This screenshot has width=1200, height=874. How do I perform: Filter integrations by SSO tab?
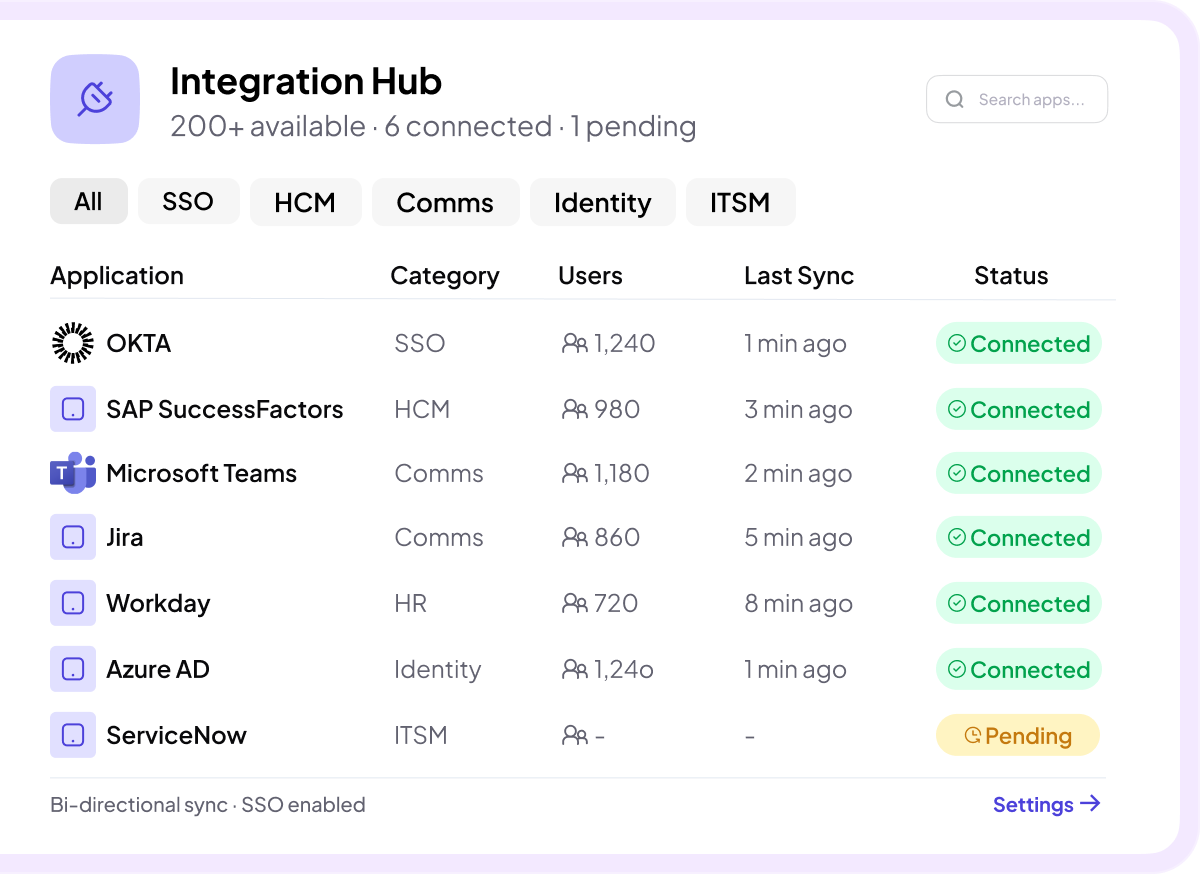point(188,202)
